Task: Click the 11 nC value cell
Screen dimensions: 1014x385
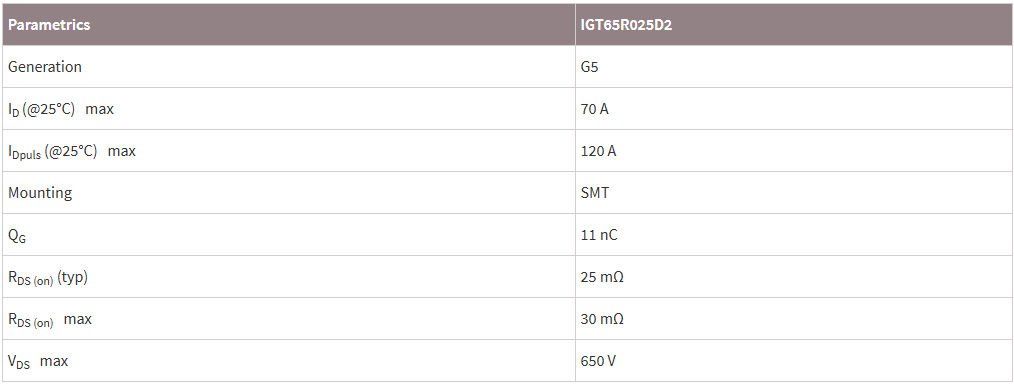Action: pos(599,235)
